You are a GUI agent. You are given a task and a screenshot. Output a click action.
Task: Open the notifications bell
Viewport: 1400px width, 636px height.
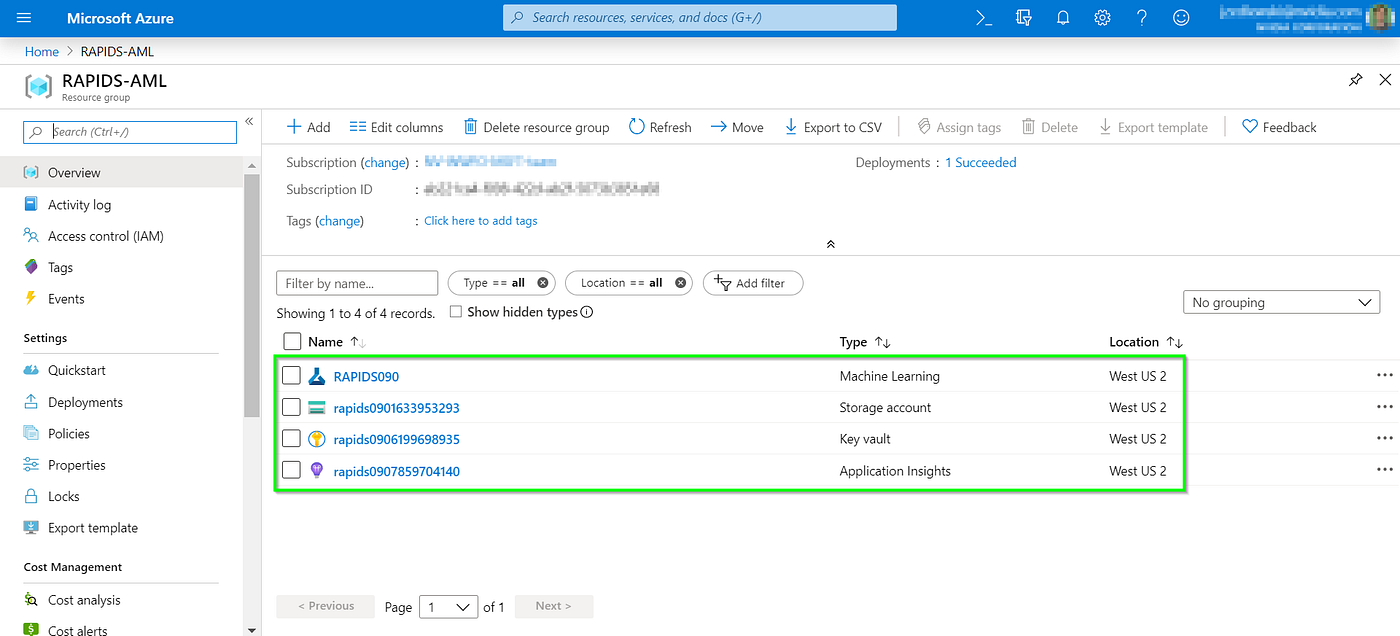tap(1063, 18)
